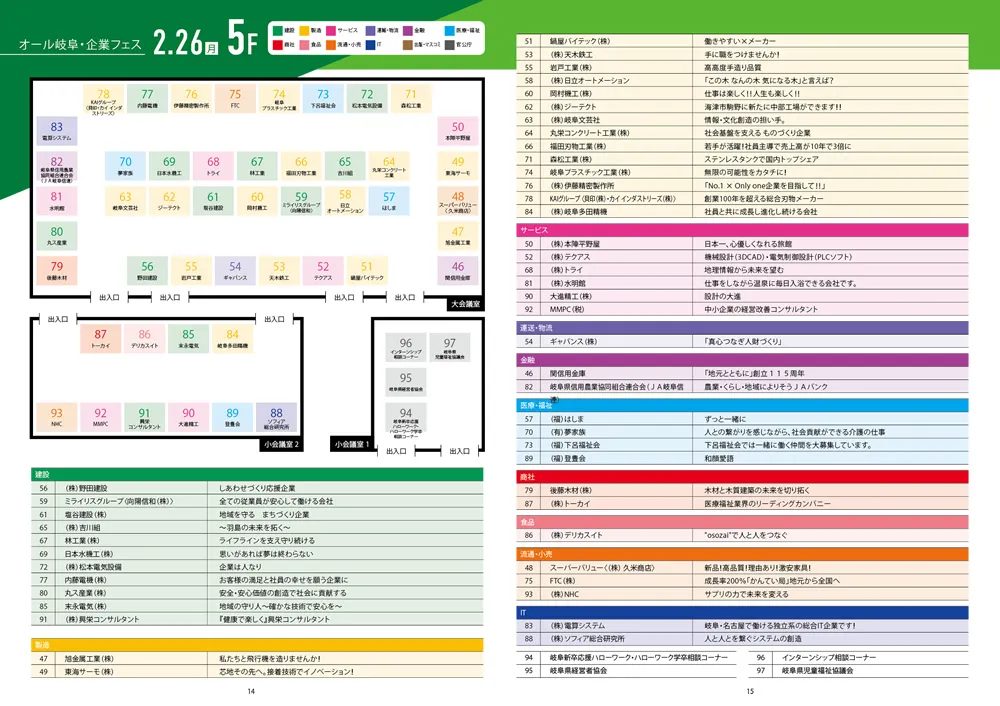Click list row 49 東海サーモ(株)
Viewport: 1000px width, 706px height.
pyautogui.click(x=257, y=672)
